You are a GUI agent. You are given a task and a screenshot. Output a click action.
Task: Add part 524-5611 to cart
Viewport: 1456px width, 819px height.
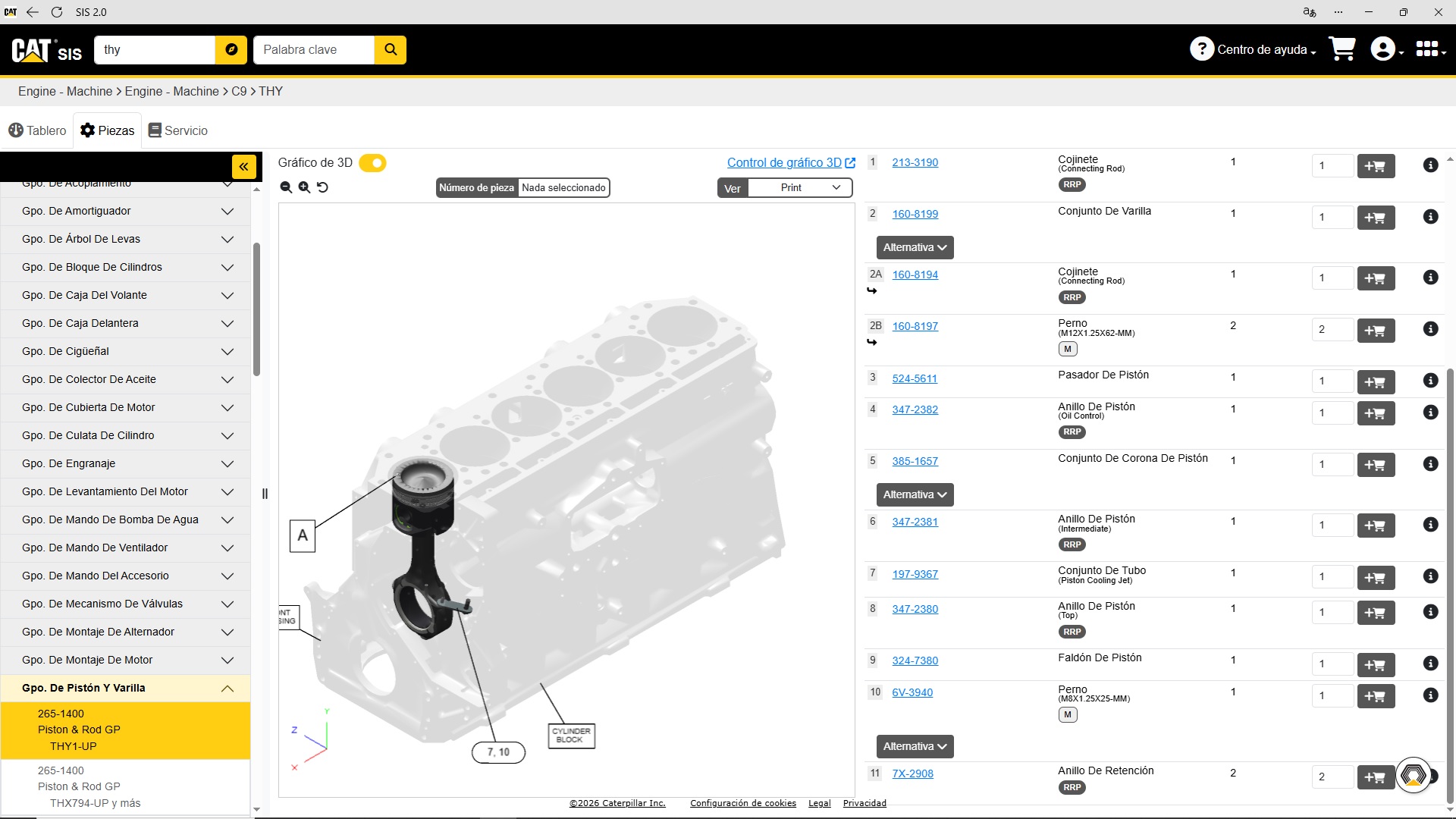click(1376, 381)
